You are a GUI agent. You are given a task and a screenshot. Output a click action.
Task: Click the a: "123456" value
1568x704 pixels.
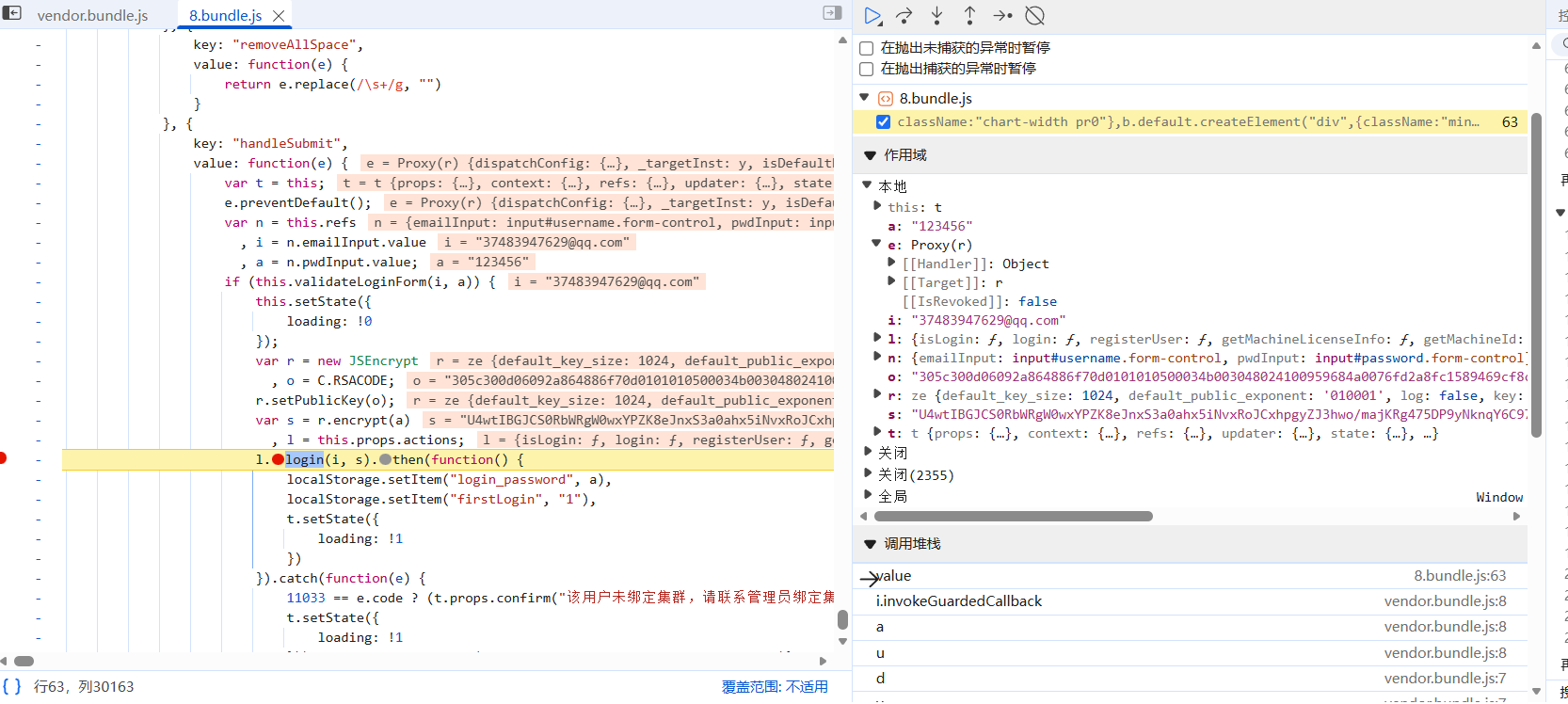coord(941,226)
